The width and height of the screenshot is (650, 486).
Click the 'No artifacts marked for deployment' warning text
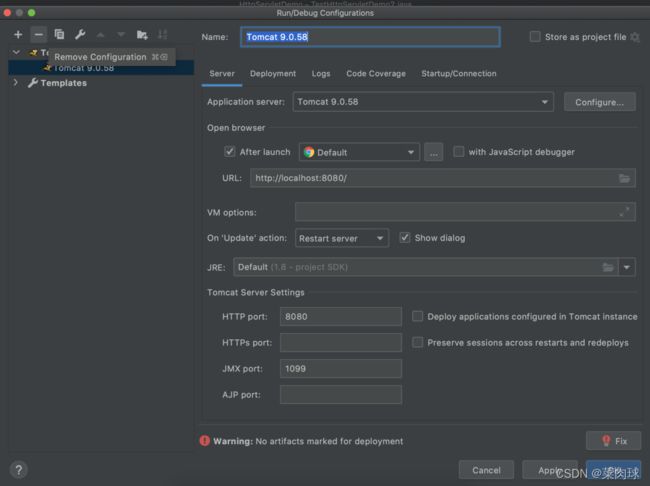(x=329, y=441)
